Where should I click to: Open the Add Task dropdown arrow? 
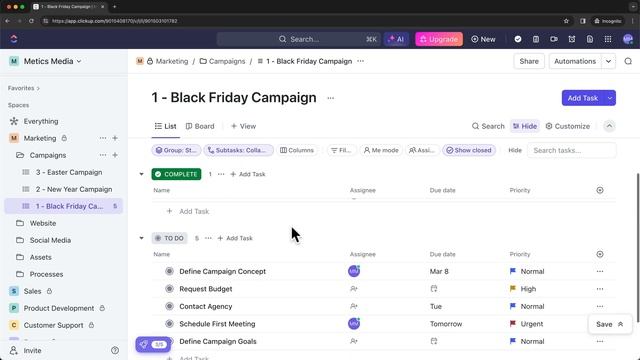coord(610,98)
